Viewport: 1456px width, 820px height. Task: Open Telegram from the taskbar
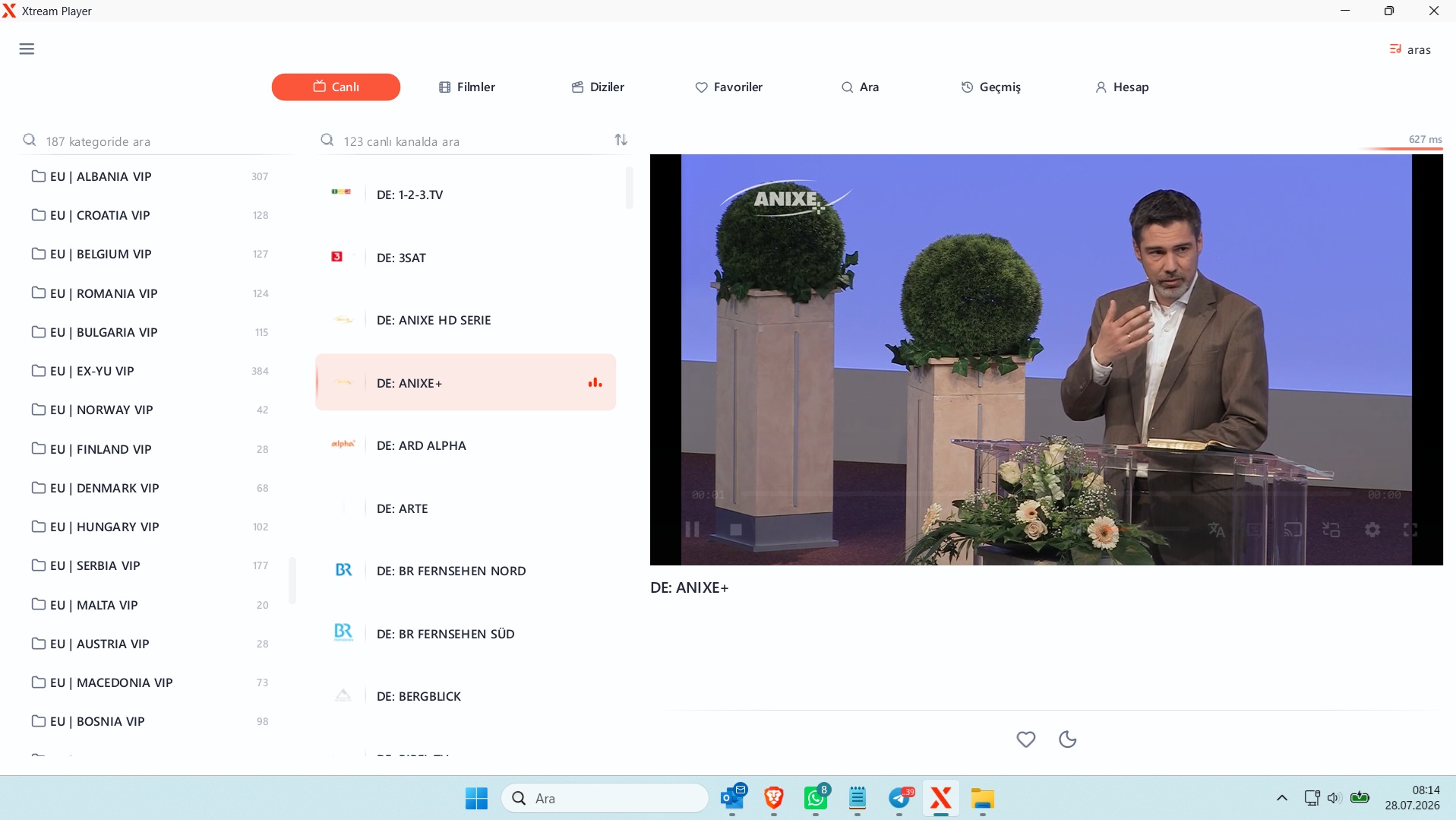coord(900,798)
